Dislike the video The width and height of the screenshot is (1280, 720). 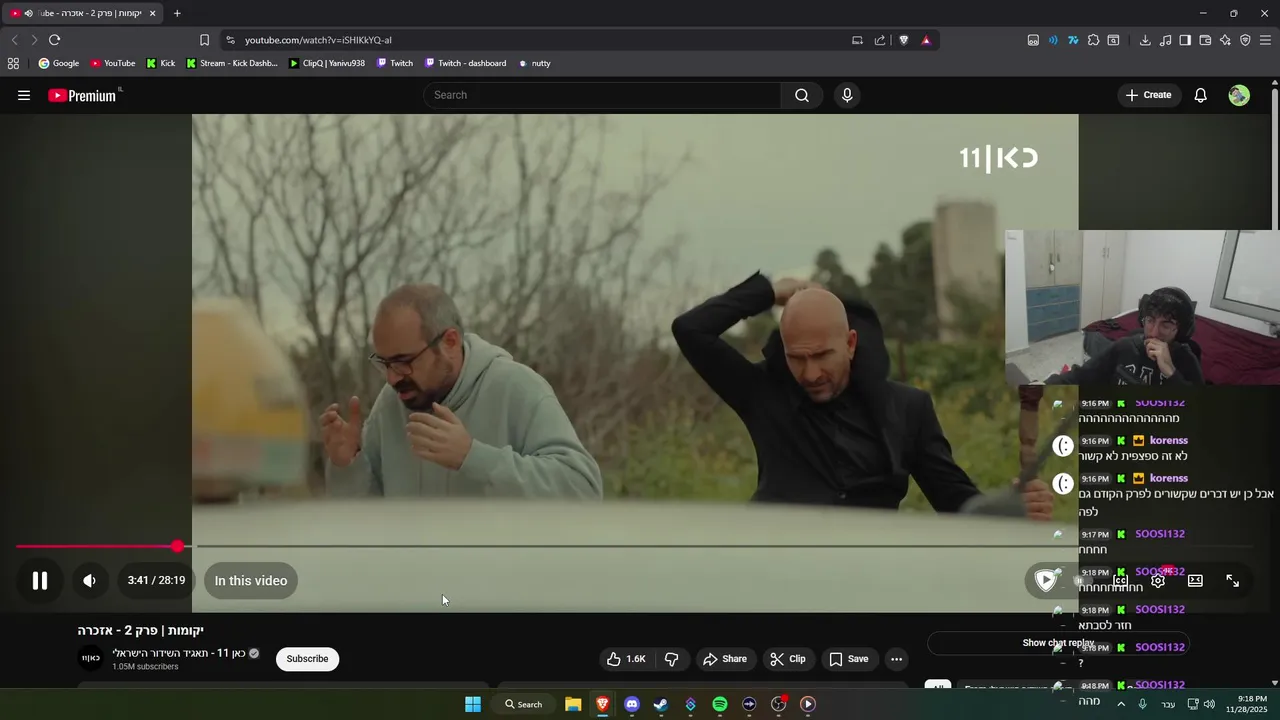click(672, 659)
